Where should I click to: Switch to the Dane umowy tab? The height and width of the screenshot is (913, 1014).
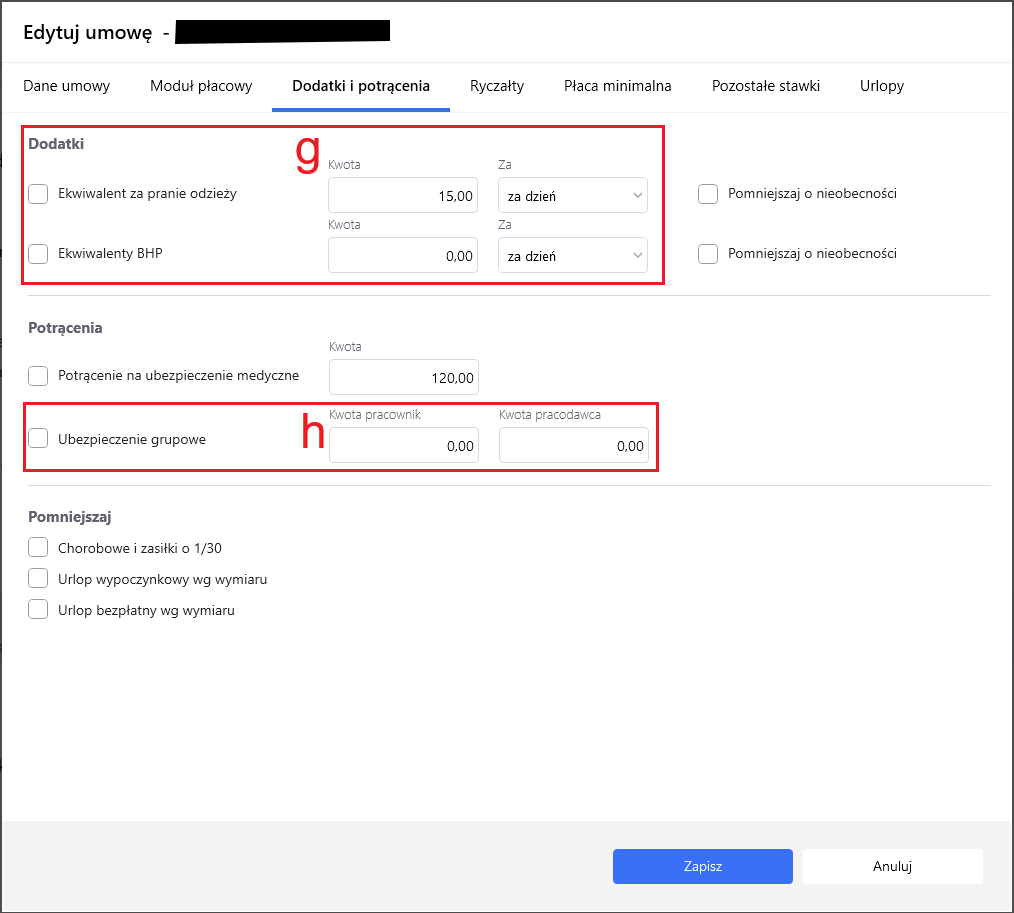pyautogui.click(x=66, y=86)
